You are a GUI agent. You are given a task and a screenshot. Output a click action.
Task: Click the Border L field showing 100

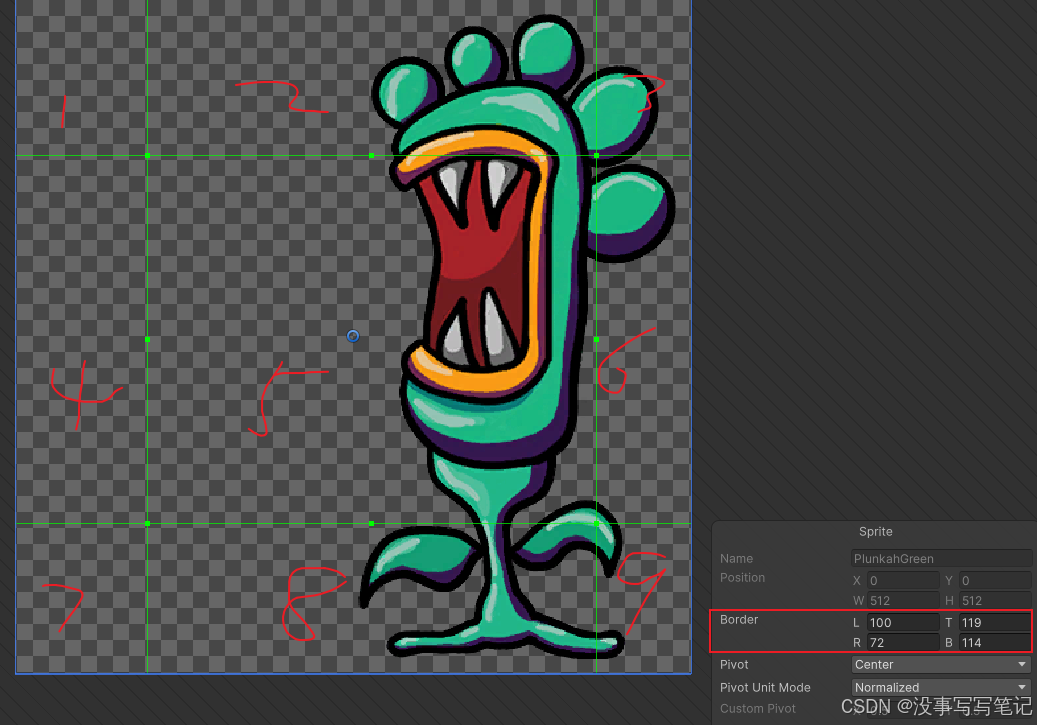(x=903, y=622)
